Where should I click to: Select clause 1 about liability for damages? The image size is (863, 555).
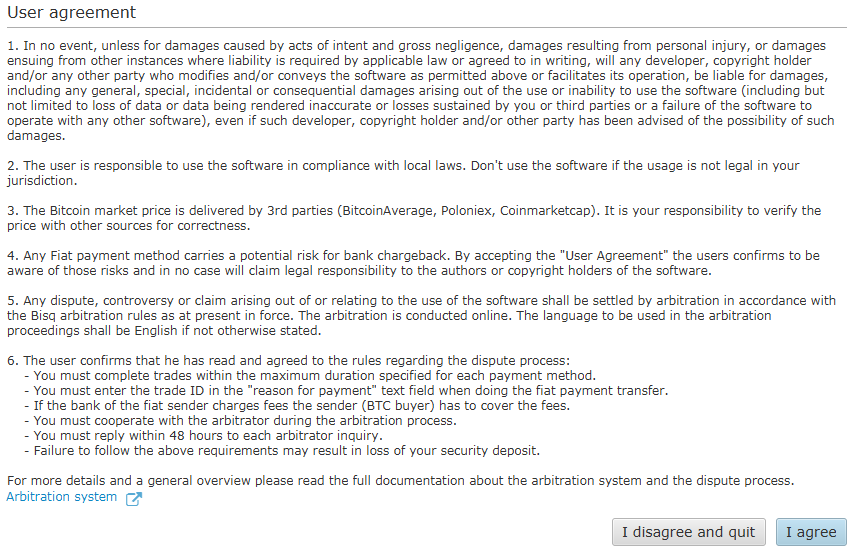(x=421, y=90)
